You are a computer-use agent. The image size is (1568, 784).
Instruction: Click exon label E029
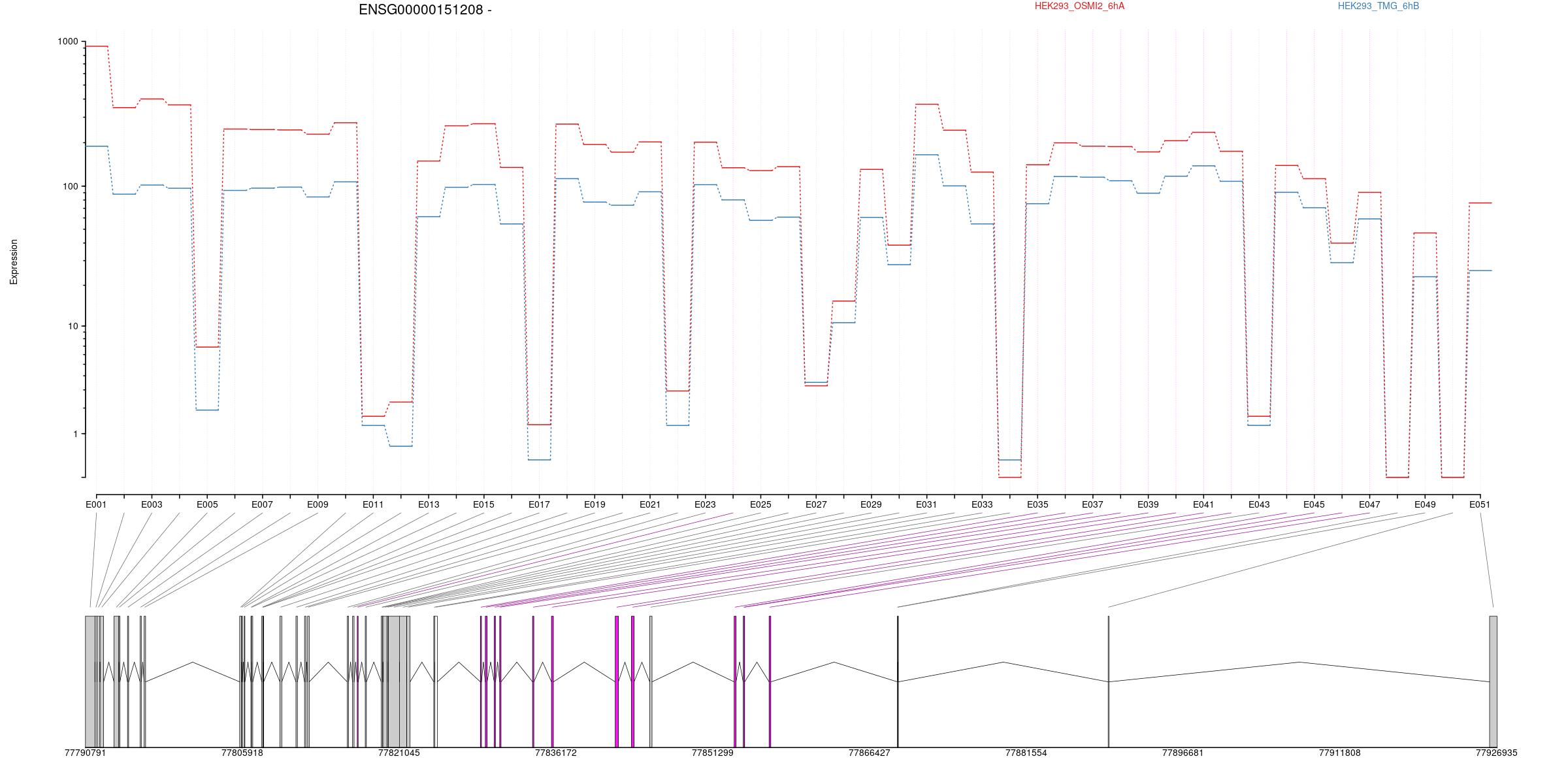tap(871, 504)
